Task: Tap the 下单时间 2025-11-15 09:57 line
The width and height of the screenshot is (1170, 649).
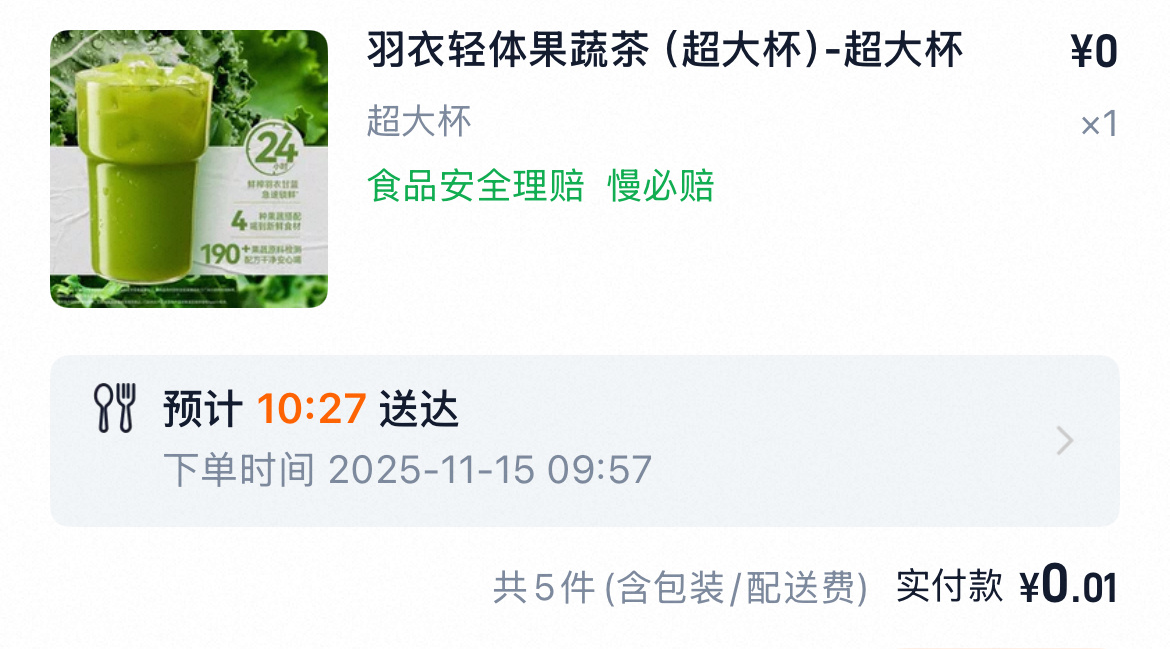Action: click(x=407, y=470)
